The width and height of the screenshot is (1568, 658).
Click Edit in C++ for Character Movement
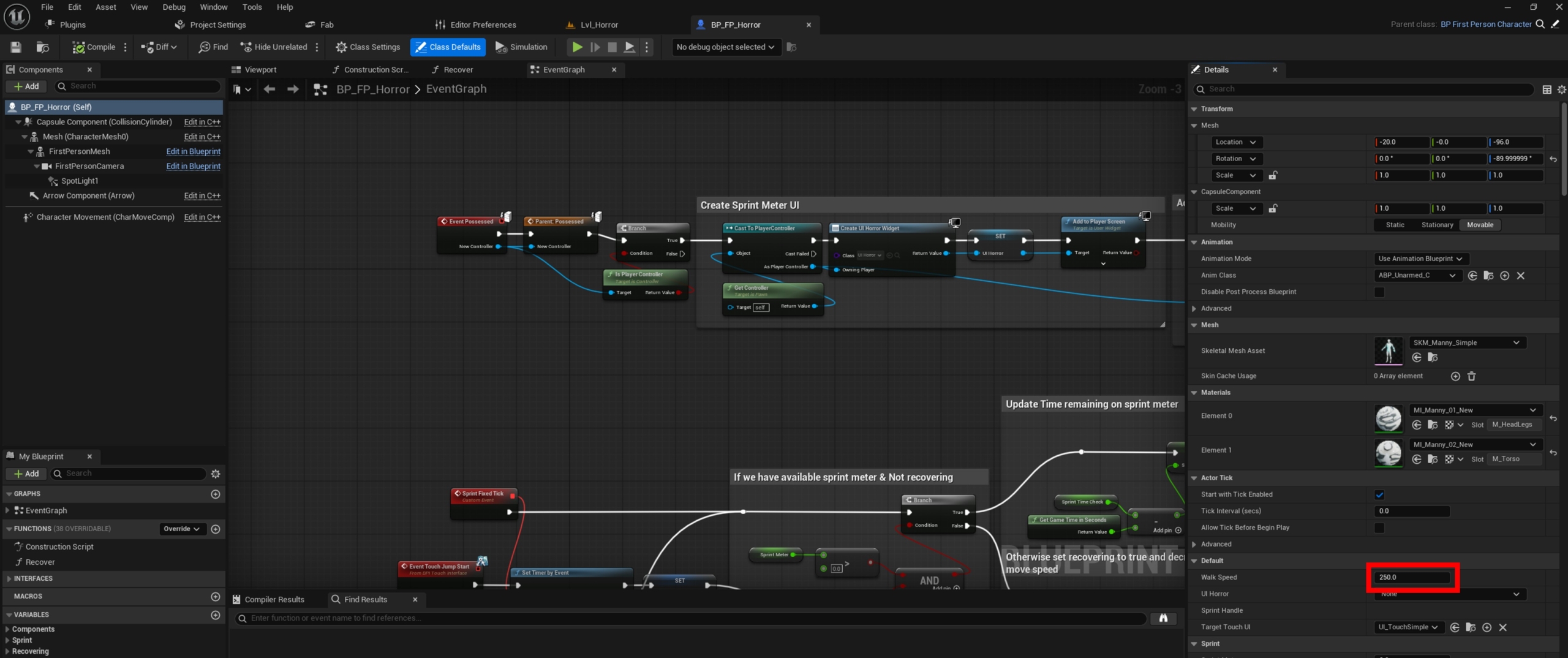(x=202, y=217)
